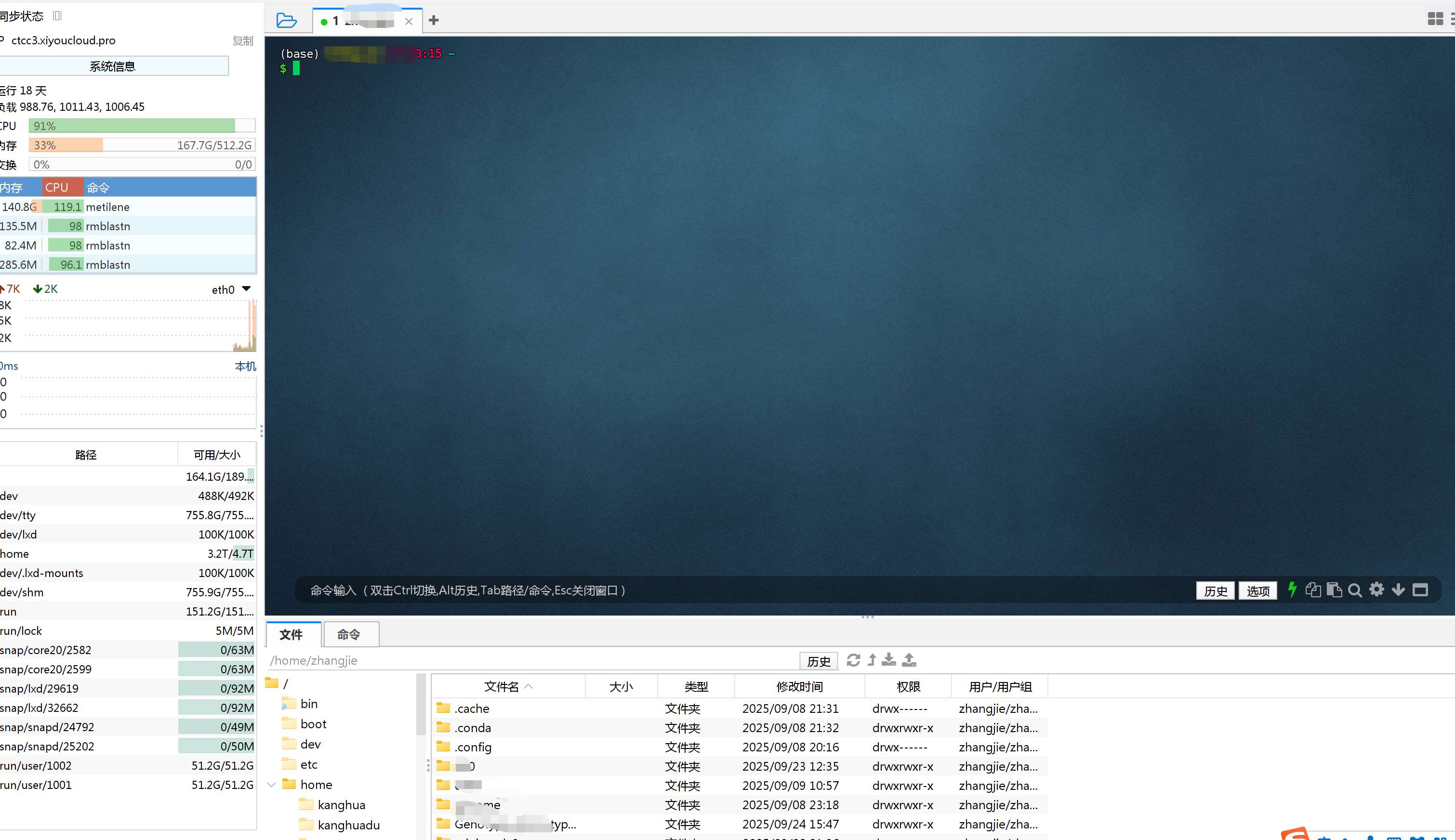Refresh the file list
Viewport: 1455px width, 840px height.
tap(853, 660)
